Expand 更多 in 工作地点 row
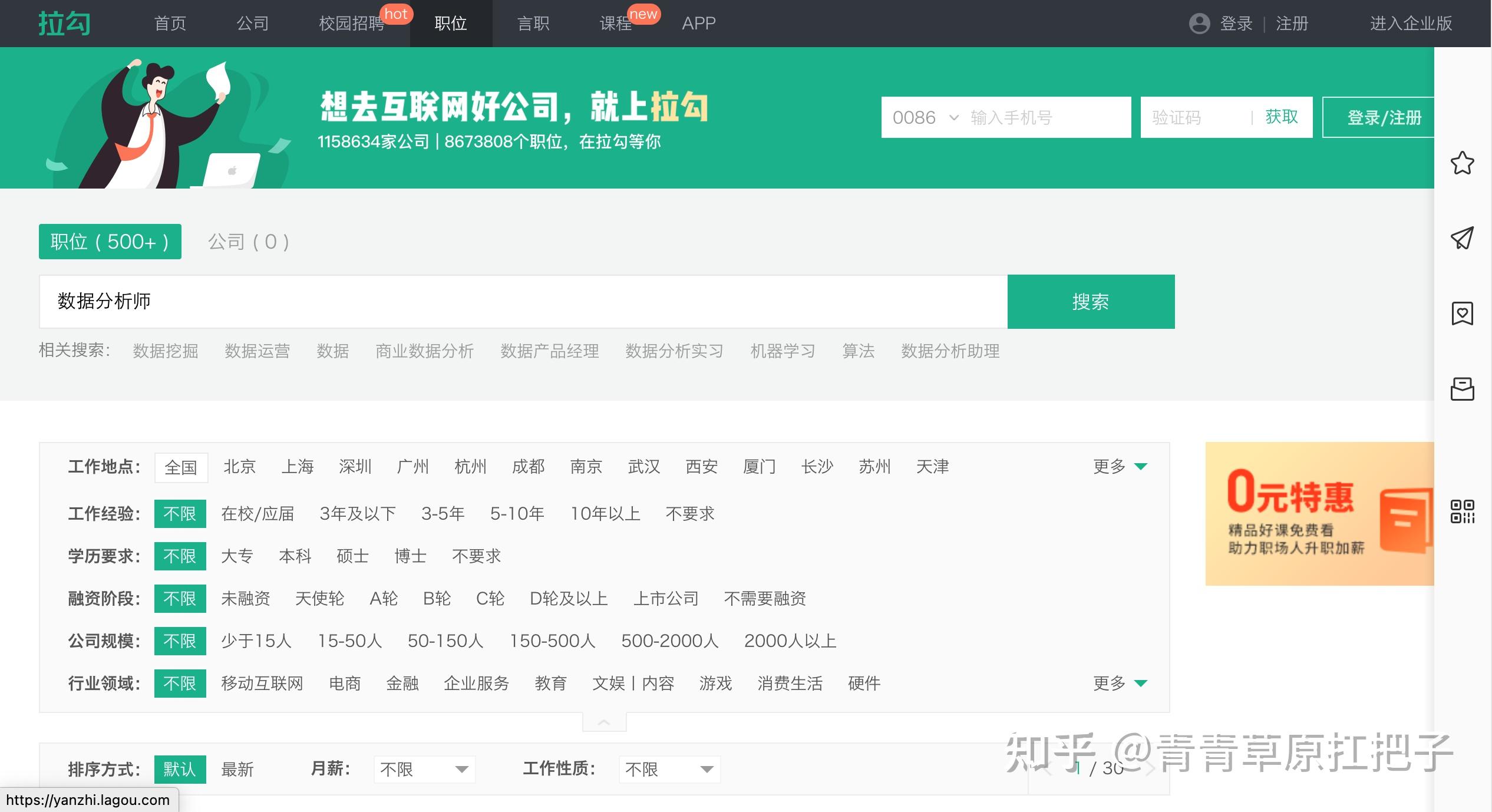1492x812 pixels. coord(1120,467)
